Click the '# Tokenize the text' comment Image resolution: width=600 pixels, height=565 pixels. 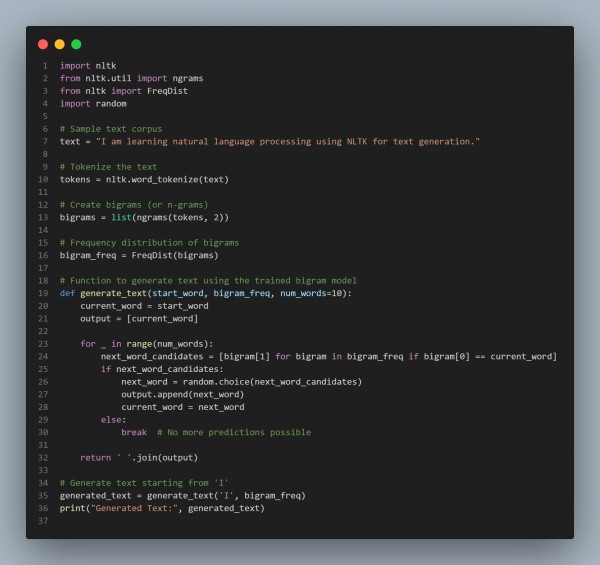click(x=108, y=167)
